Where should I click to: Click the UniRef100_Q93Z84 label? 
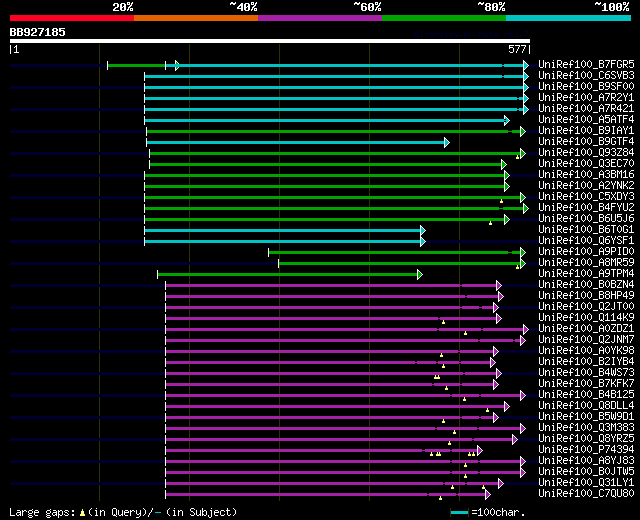point(586,153)
